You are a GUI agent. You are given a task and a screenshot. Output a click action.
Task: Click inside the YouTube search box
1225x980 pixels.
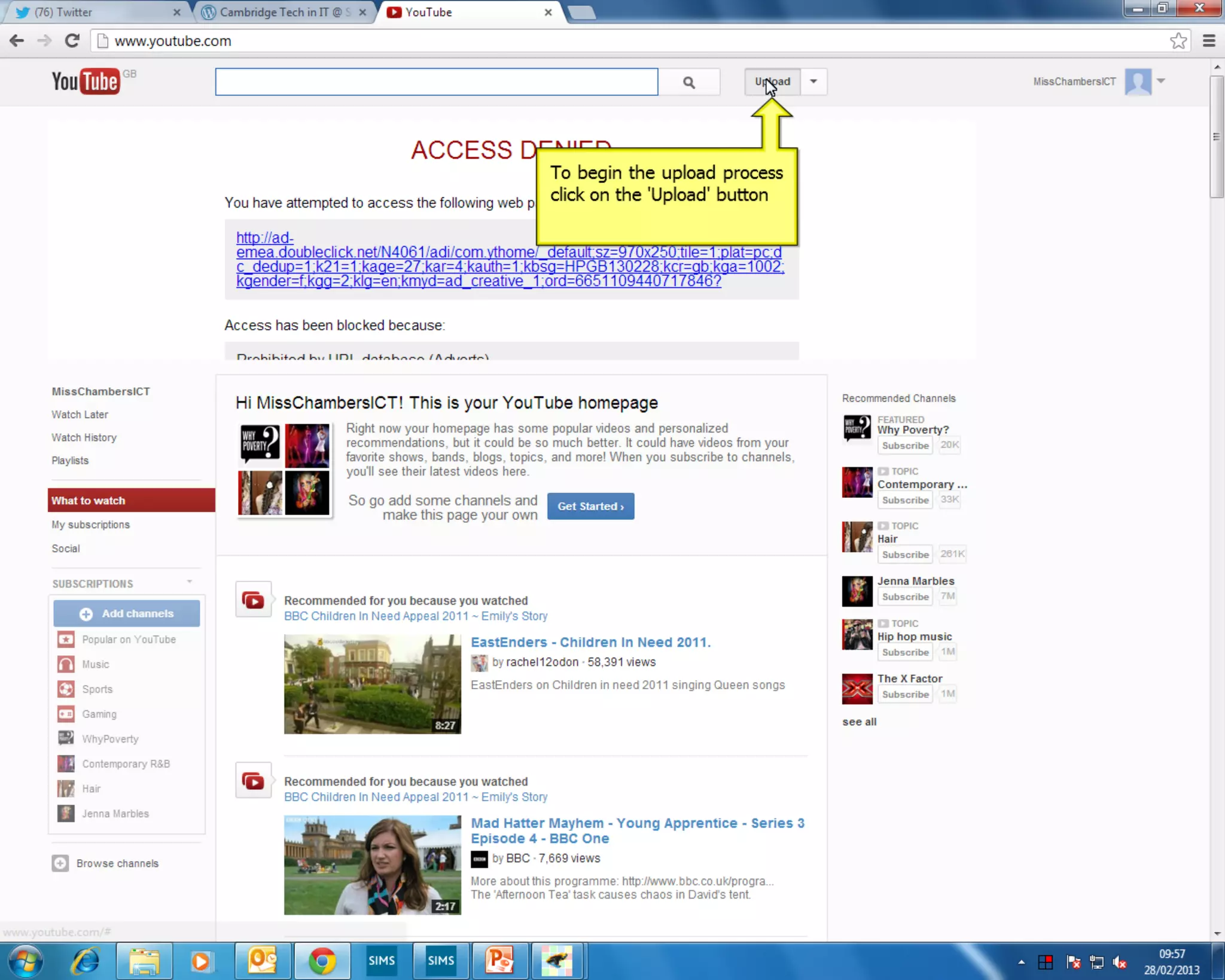tap(437, 82)
